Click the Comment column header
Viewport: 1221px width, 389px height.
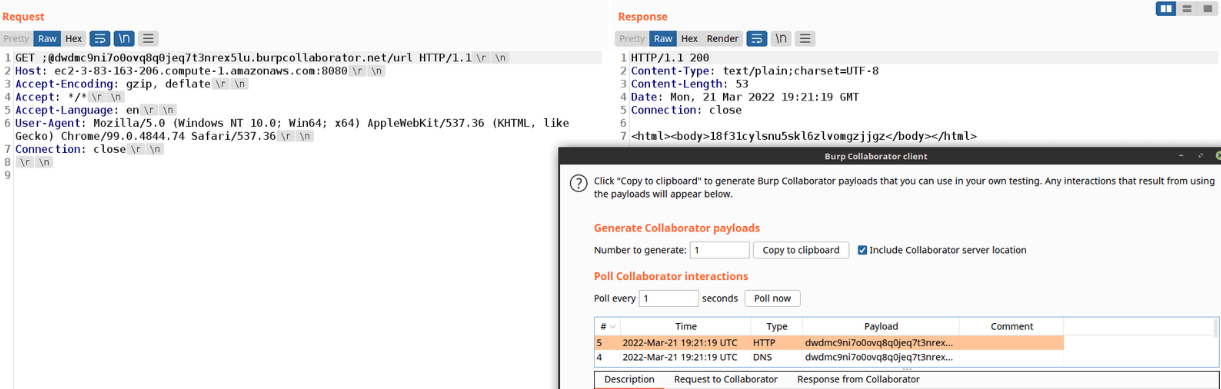[x=1011, y=327]
